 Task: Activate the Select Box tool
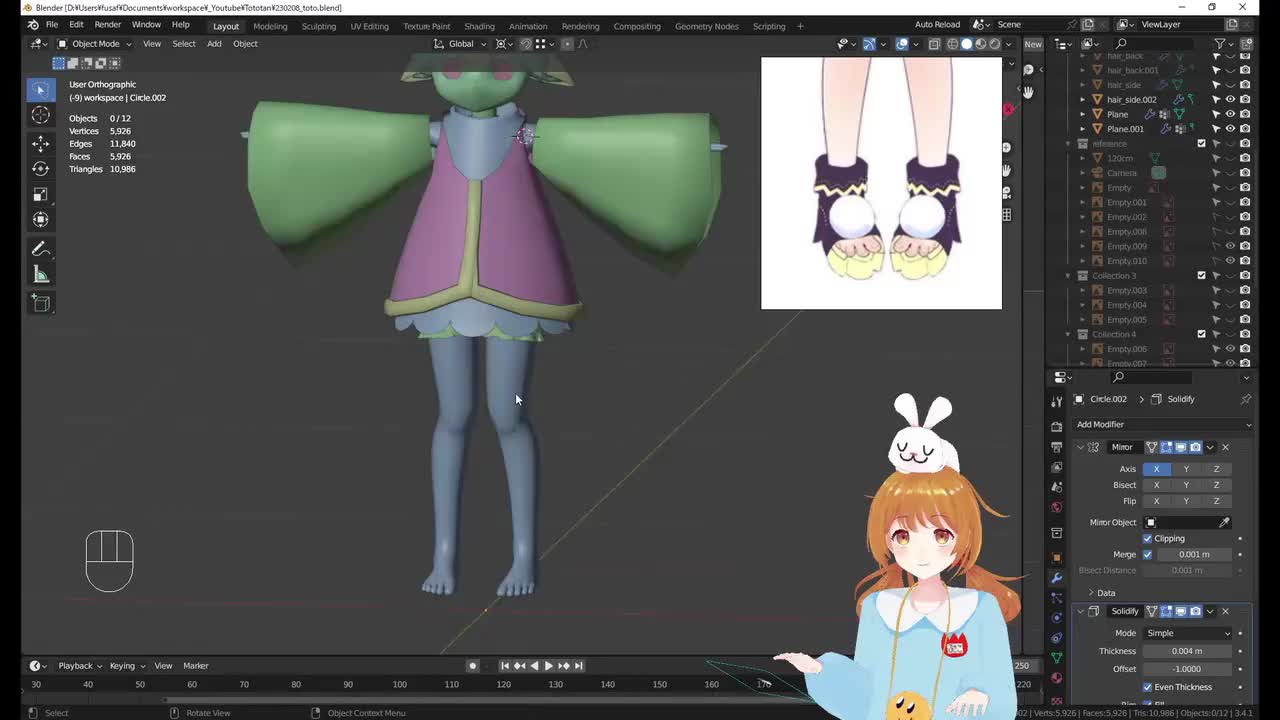click(40, 90)
